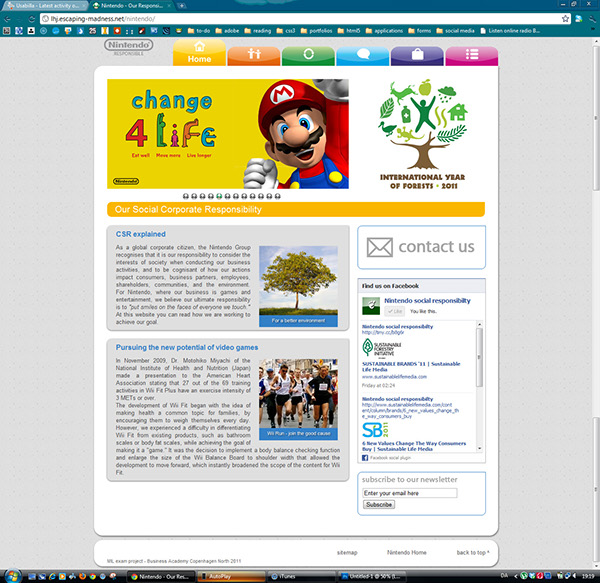Click the Sustainable Forestry Initiative logo
Screen dimensions: 600x583
[382, 348]
